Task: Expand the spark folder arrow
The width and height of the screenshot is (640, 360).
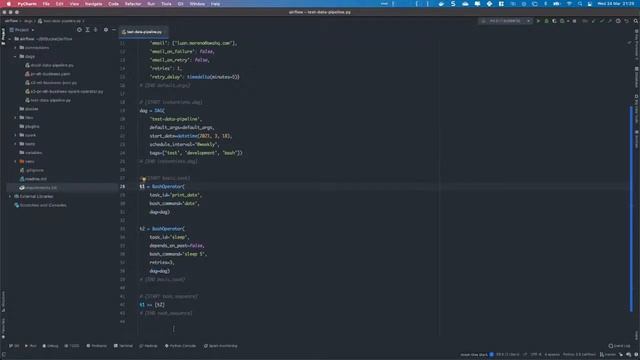Action: tap(16, 135)
